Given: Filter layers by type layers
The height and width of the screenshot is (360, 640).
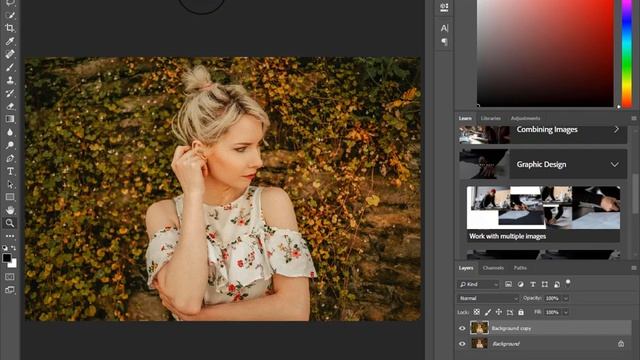Looking at the screenshot, I should [x=533, y=284].
